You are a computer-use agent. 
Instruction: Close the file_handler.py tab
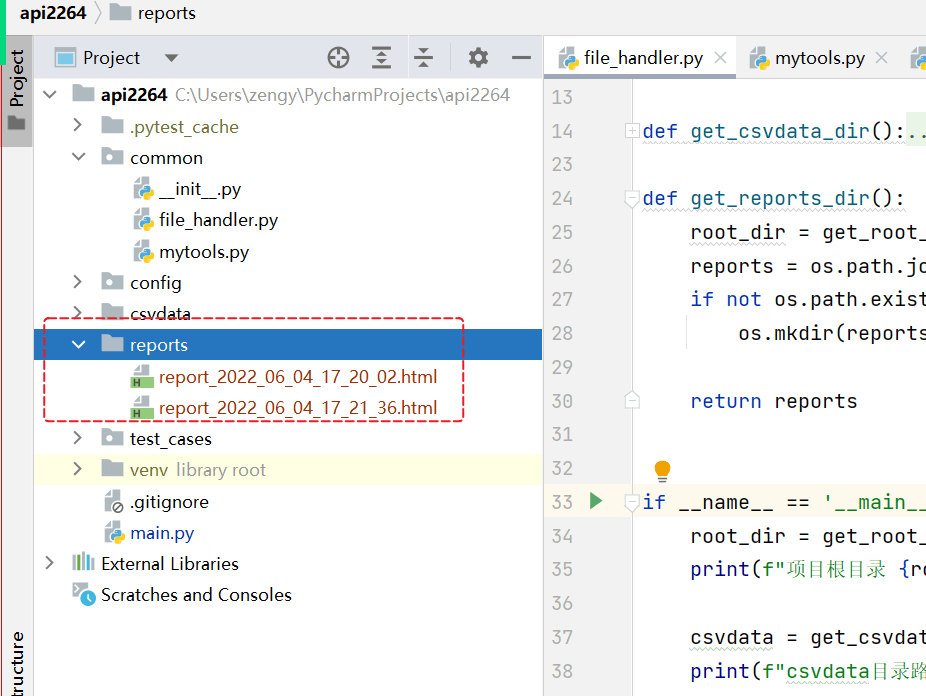[720, 58]
